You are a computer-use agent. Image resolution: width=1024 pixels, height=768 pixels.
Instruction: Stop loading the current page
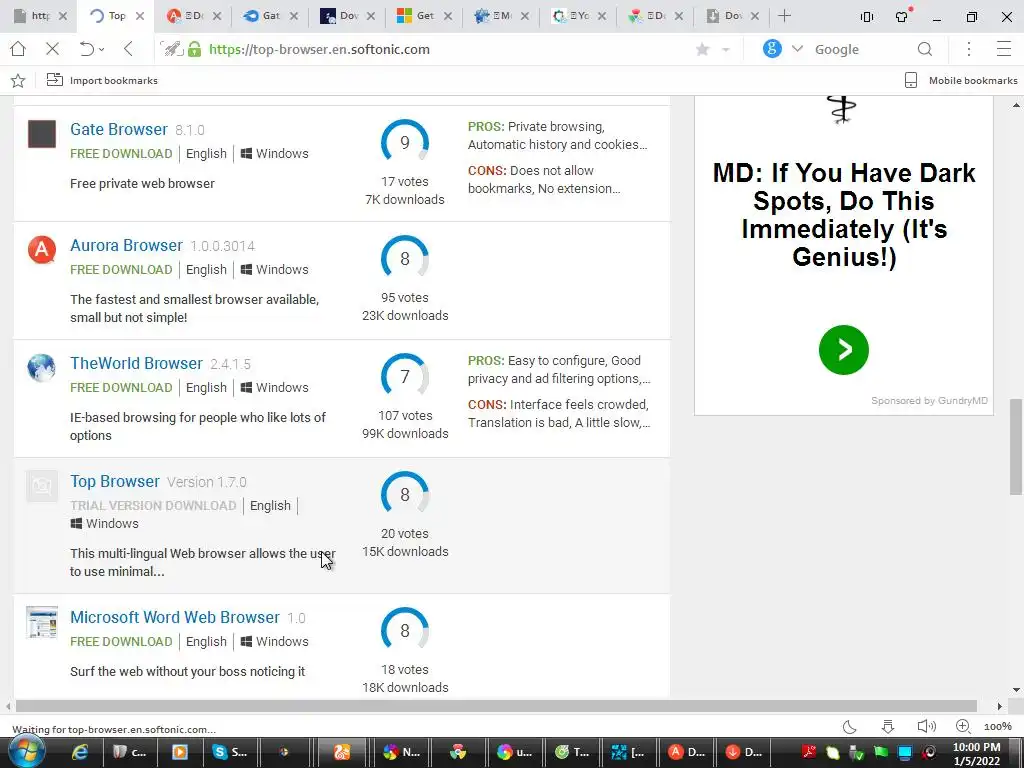coord(53,49)
